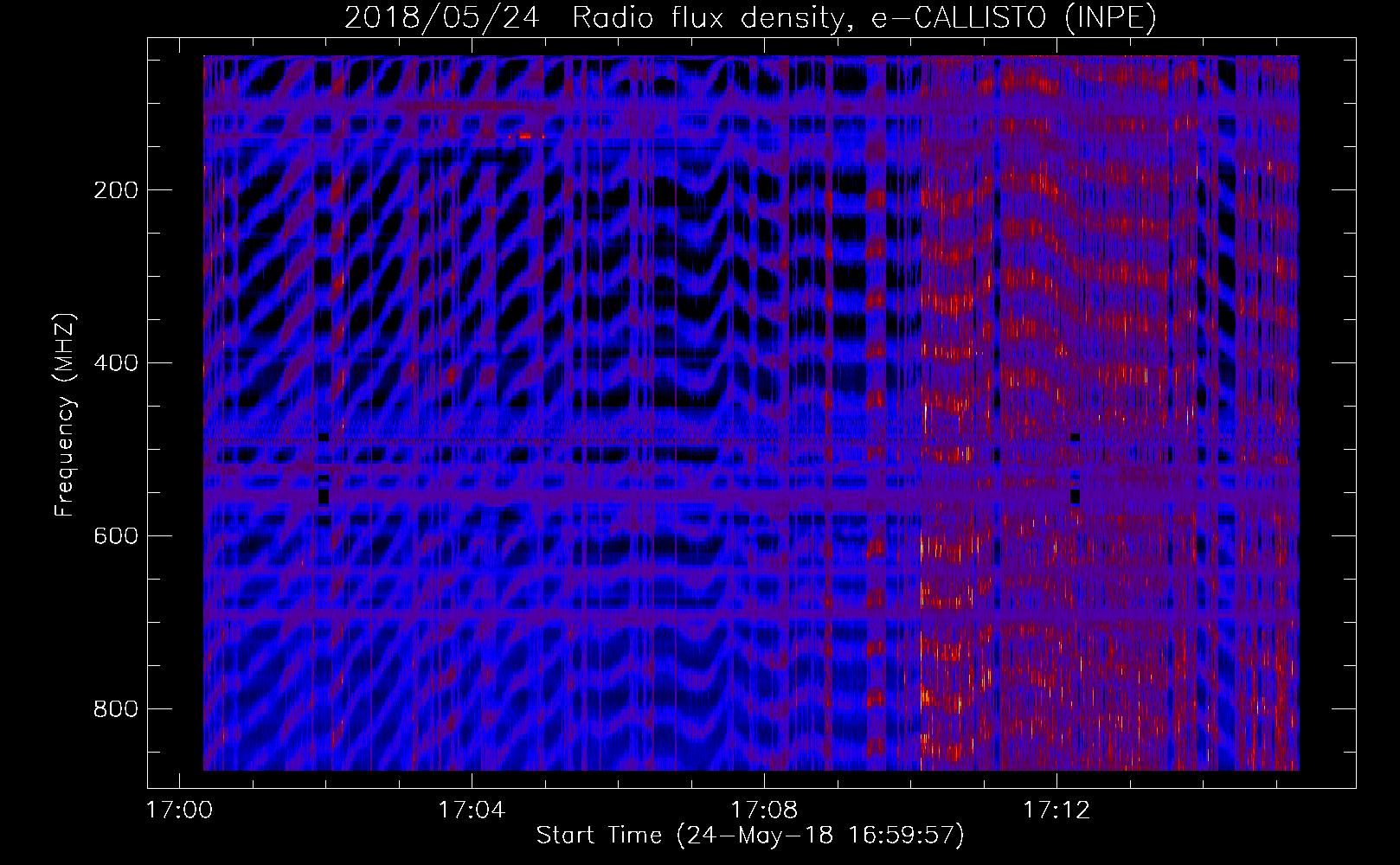Click the 'Start Time (24-May-18 16:59:57)' label

pyautogui.click(x=750, y=836)
